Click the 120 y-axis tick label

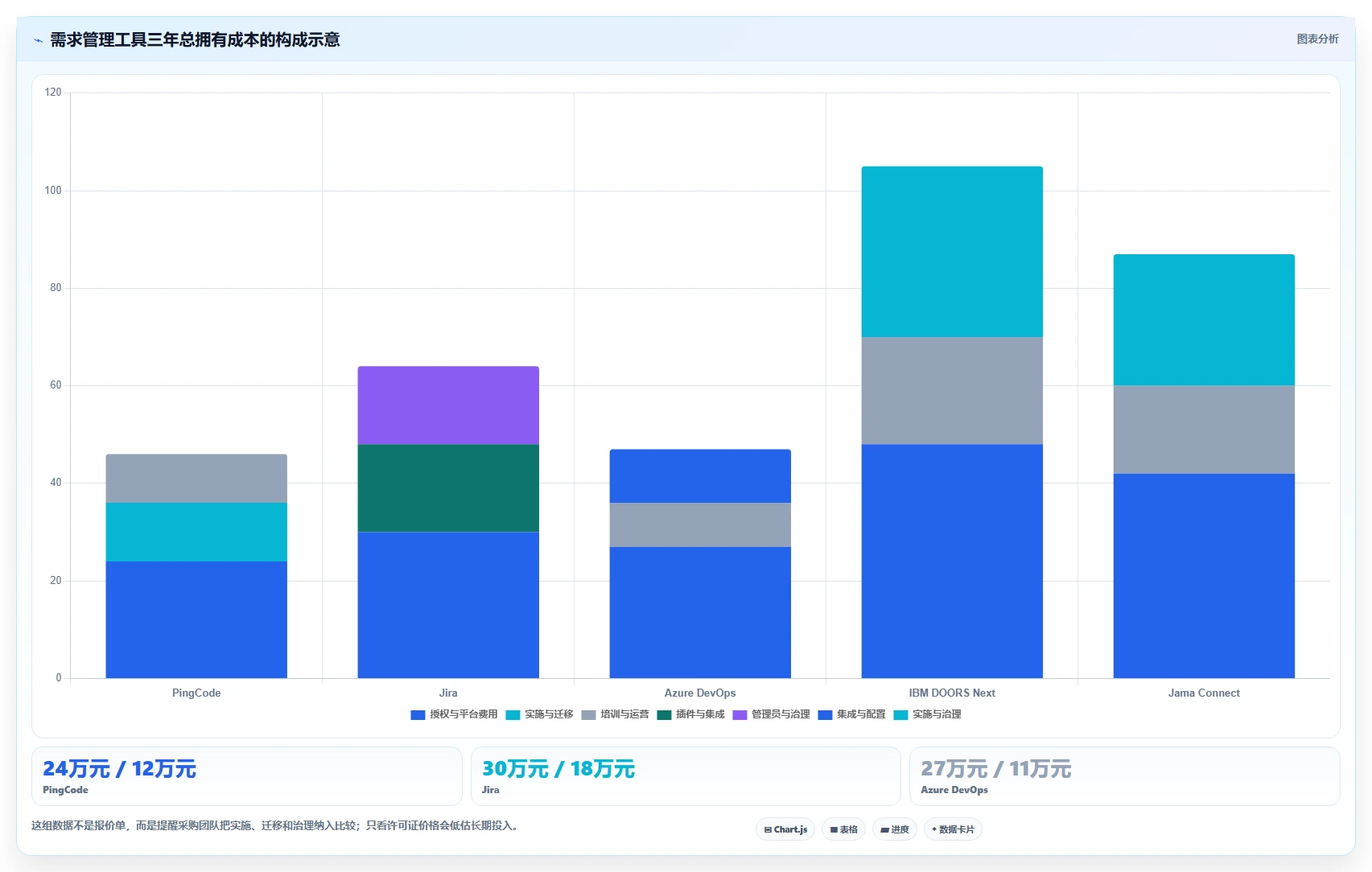pos(53,93)
